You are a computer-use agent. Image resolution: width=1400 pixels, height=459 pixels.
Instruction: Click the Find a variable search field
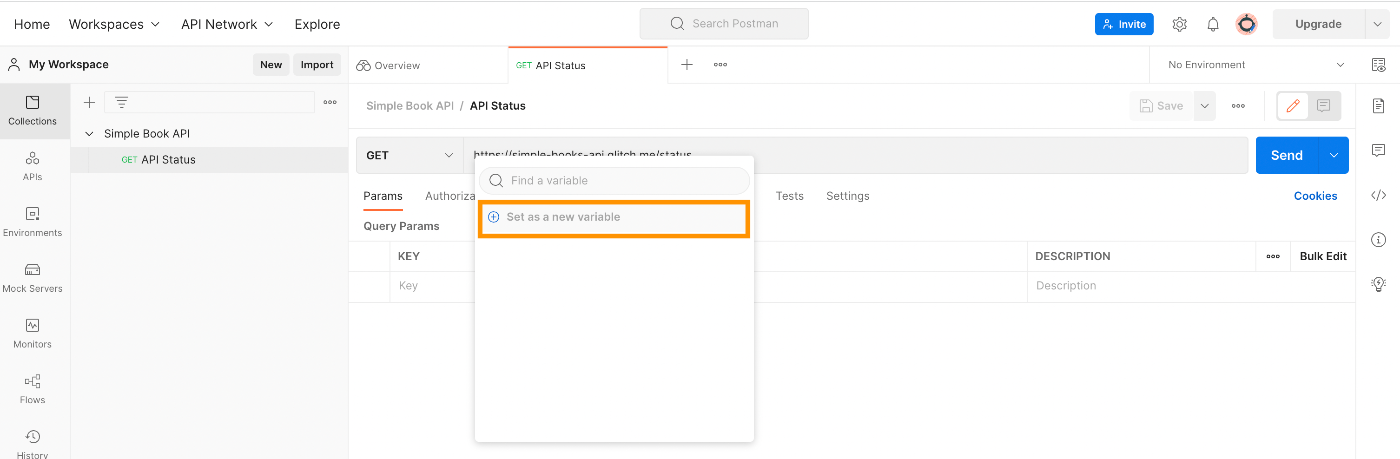coord(614,181)
